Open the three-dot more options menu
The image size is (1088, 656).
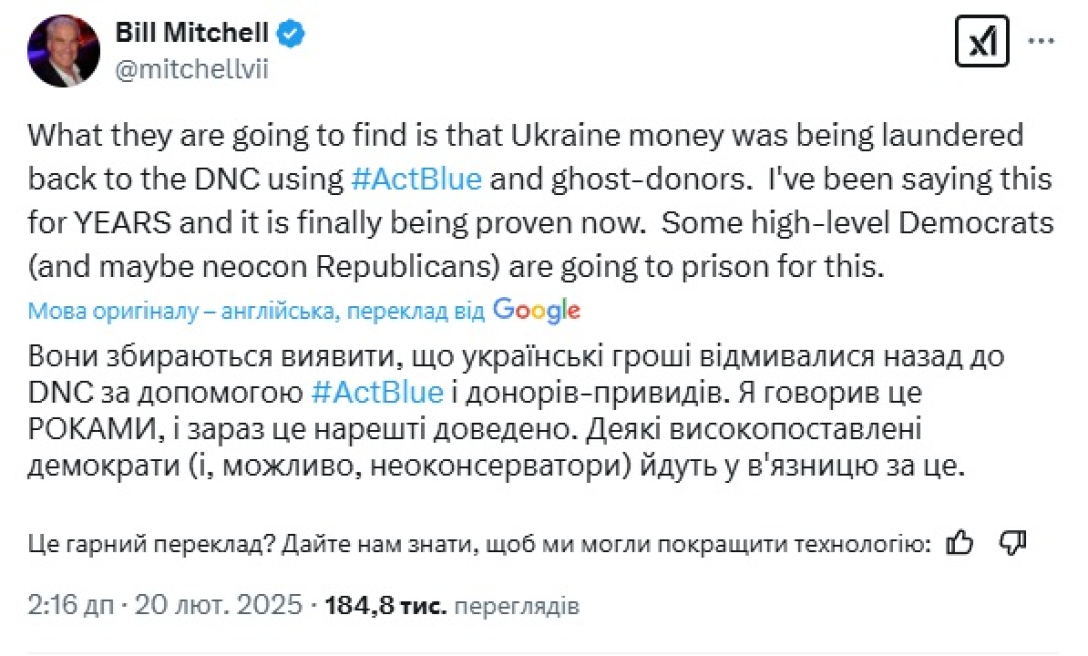click(x=1041, y=42)
